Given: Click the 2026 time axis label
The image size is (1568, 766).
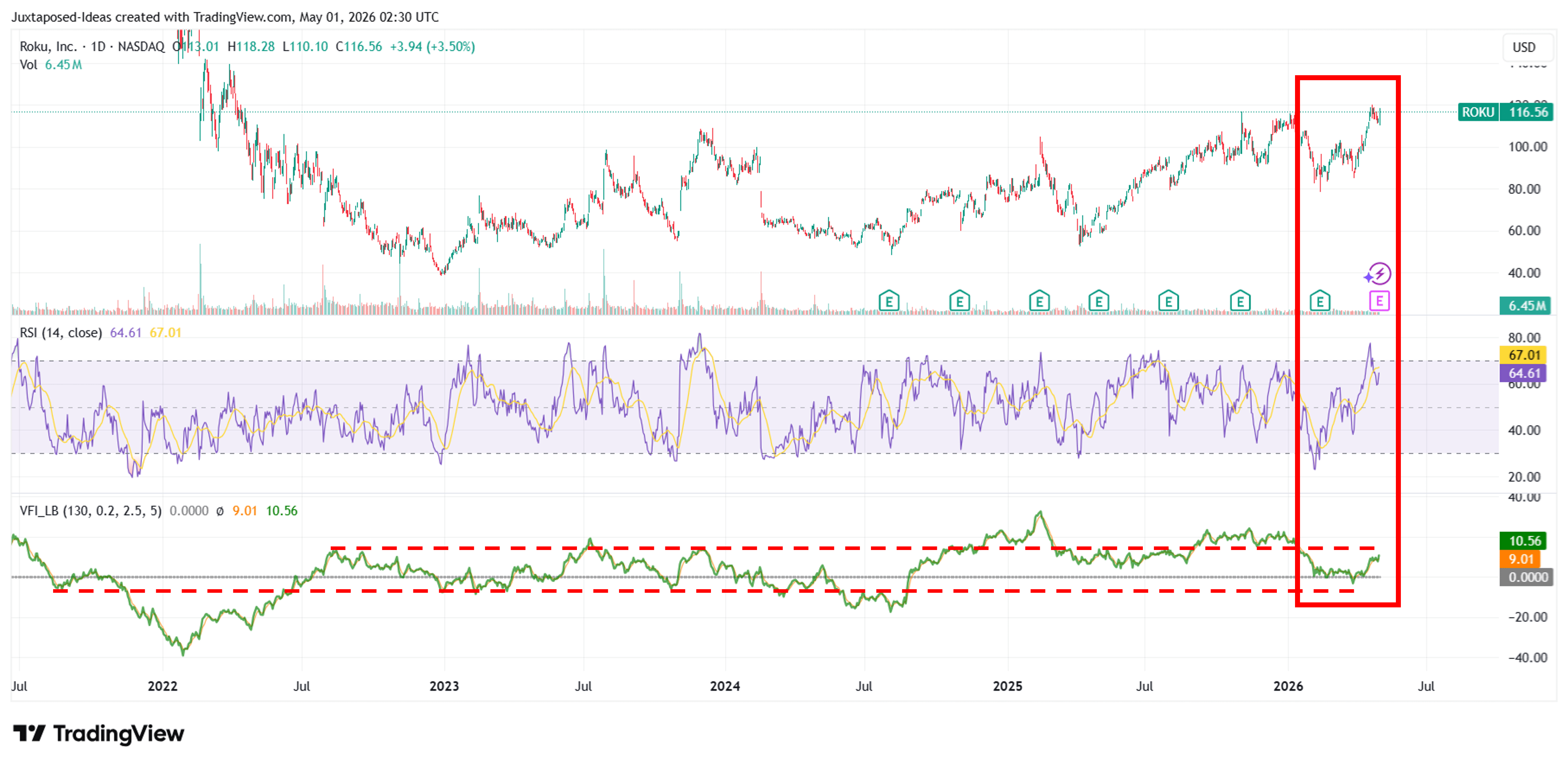Looking at the screenshot, I should click(1288, 686).
